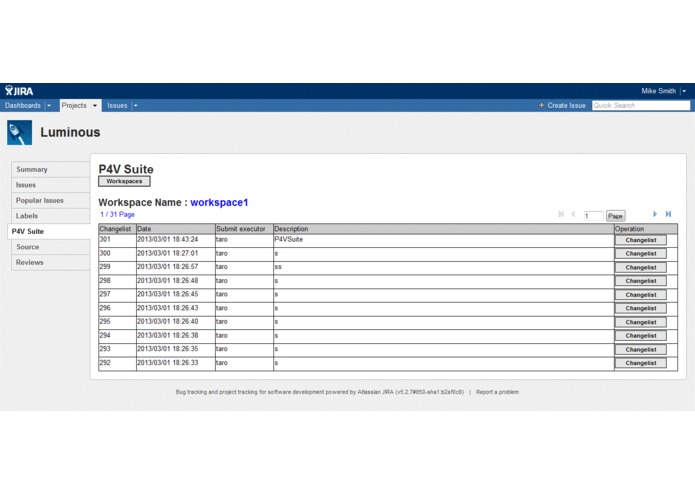Open the Mike Smith user menu arrow
This screenshot has height=494, width=695.
pyautogui.click(x=684, y=91)
